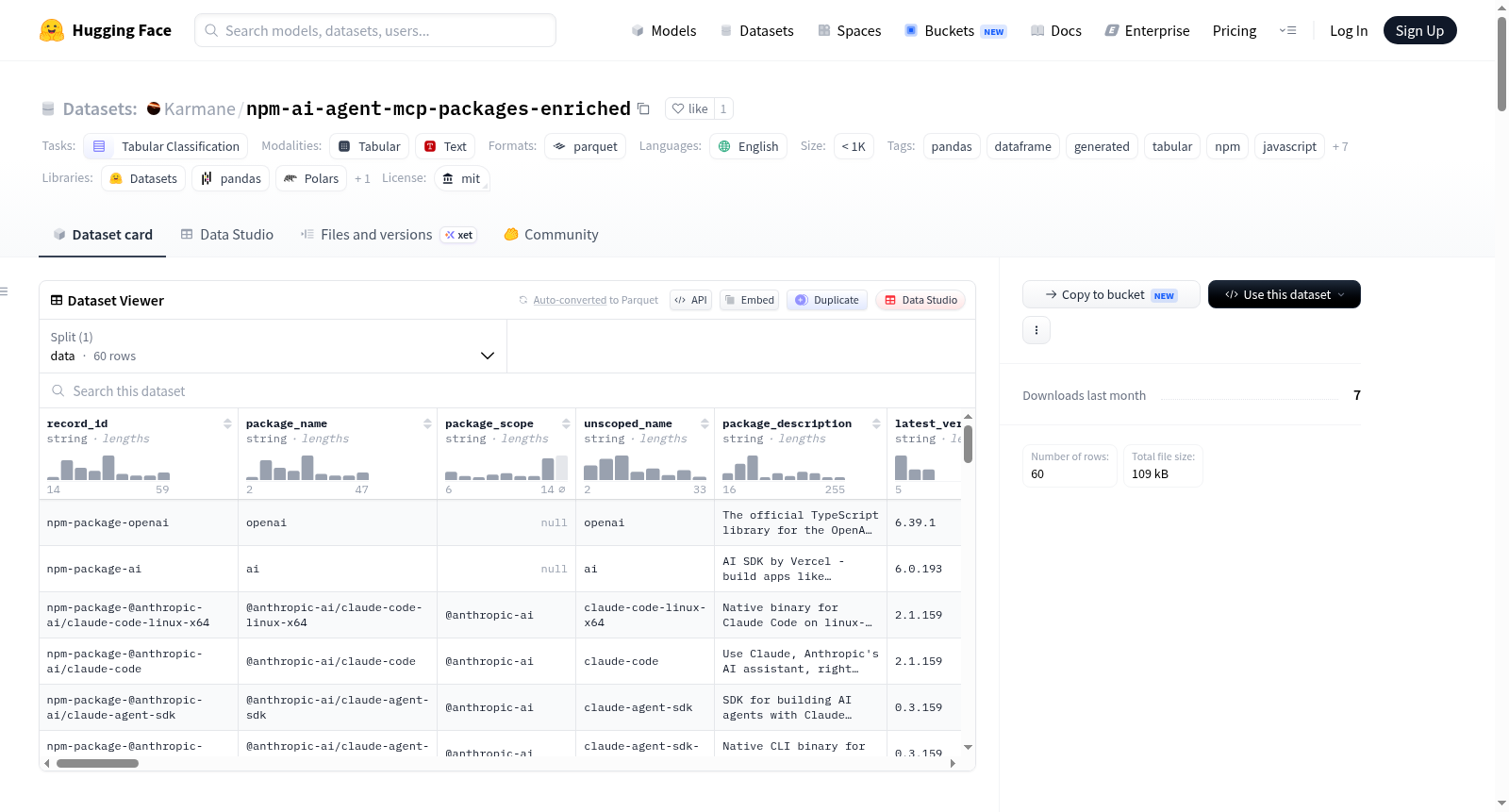Click the xet badge

(x=459, y=235)
